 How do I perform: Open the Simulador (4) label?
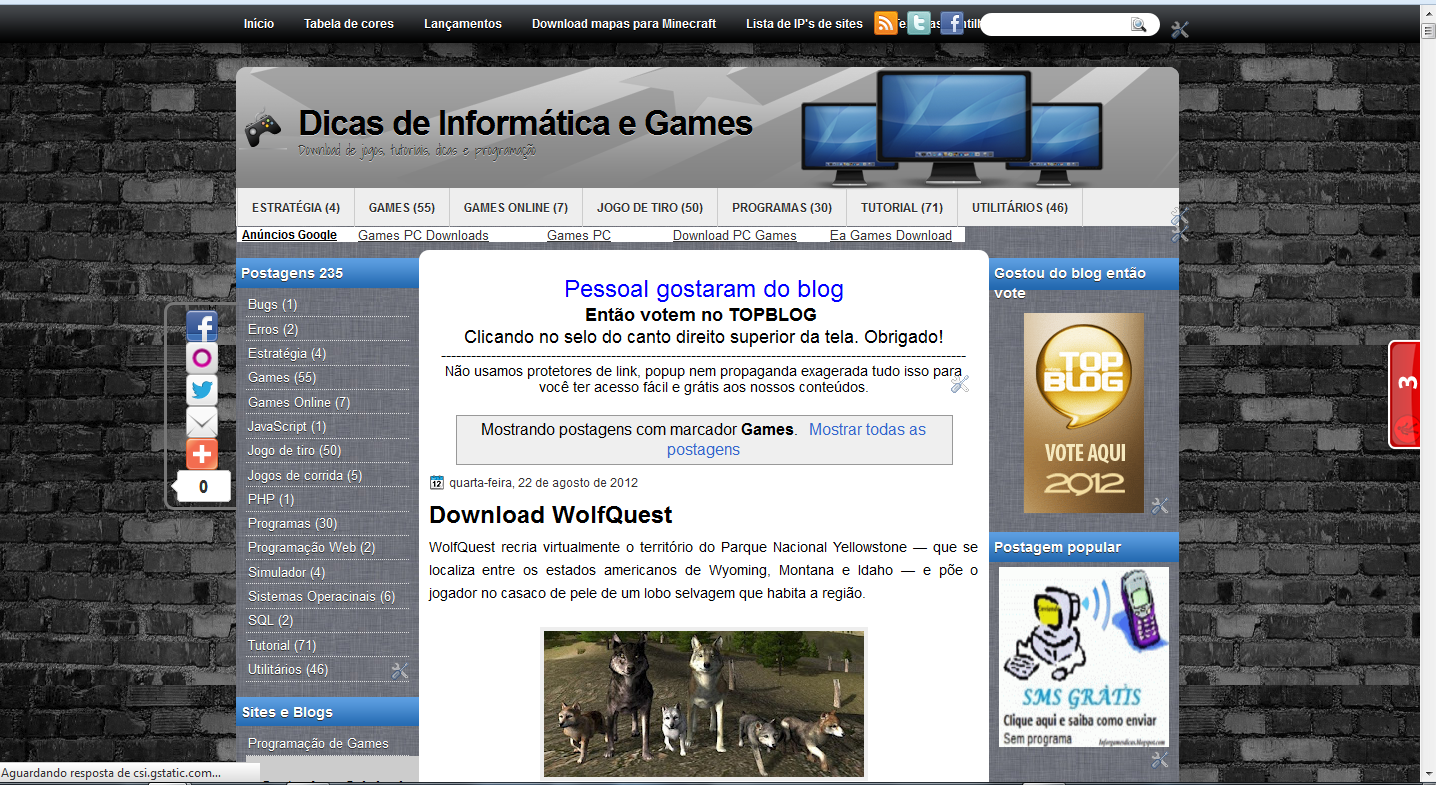[286, 572]
